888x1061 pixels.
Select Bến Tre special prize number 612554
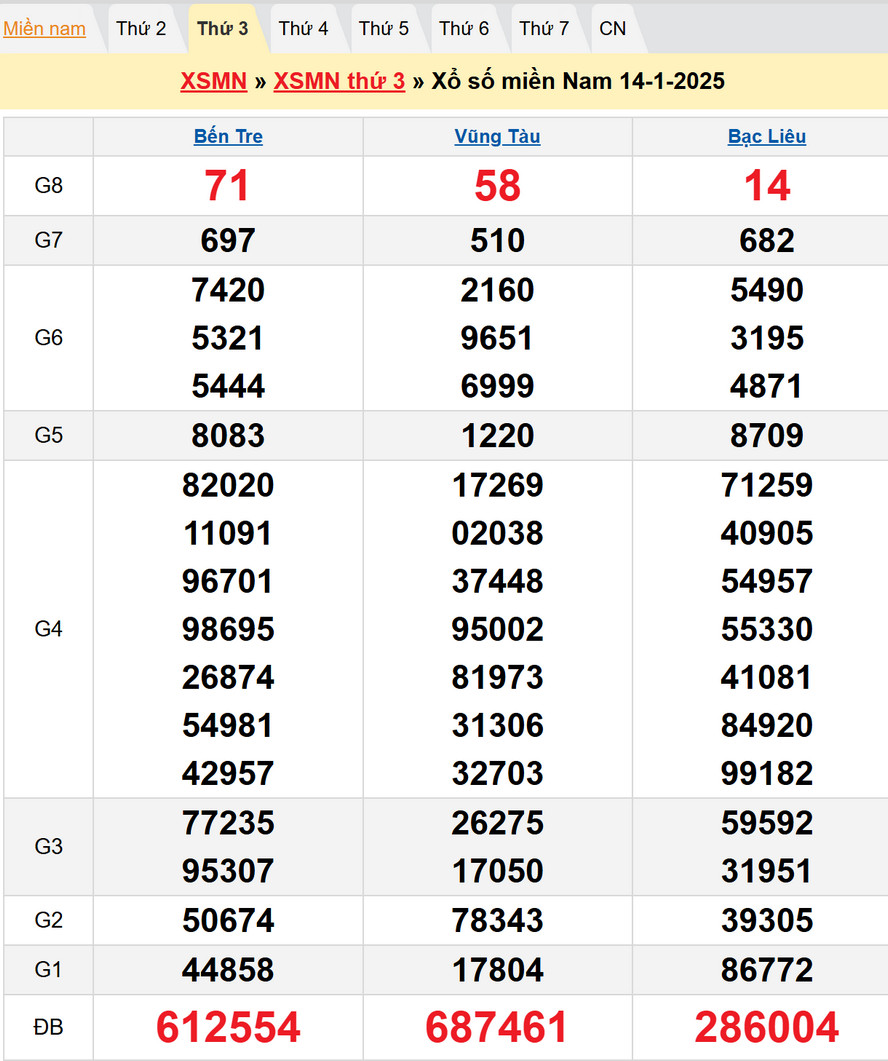(228, 1027)
